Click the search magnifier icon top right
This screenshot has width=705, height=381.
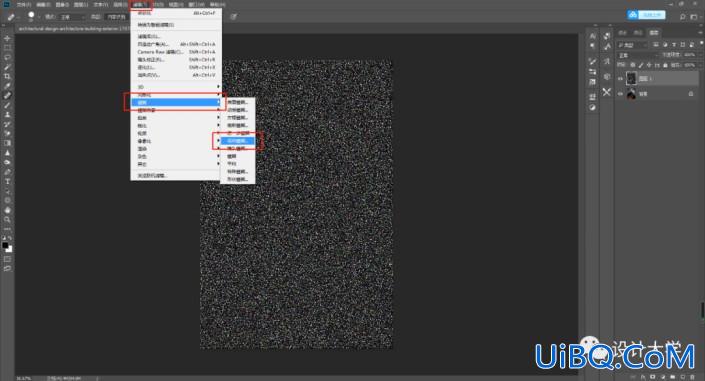click(x=682, y=17)
